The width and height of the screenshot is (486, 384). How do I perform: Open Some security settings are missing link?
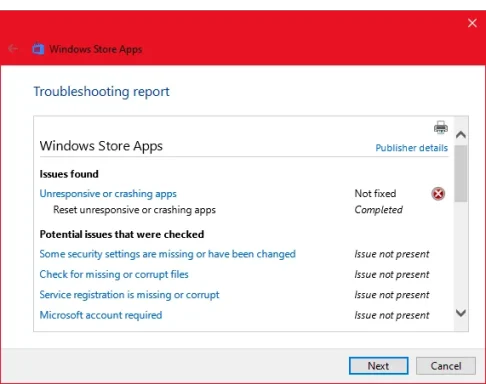click(x=167, y=254)
